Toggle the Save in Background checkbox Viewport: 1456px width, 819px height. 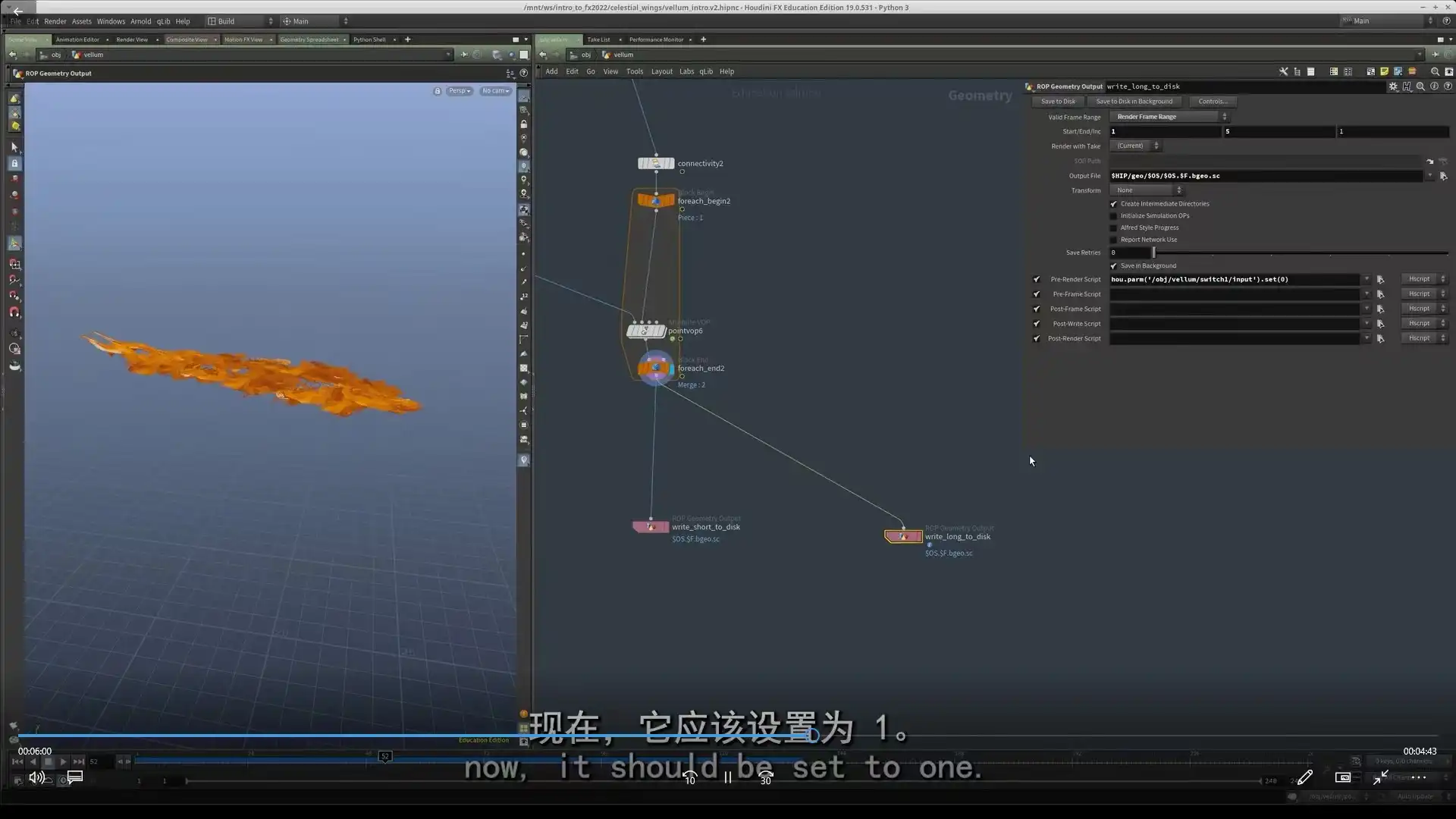[1114, 266]
